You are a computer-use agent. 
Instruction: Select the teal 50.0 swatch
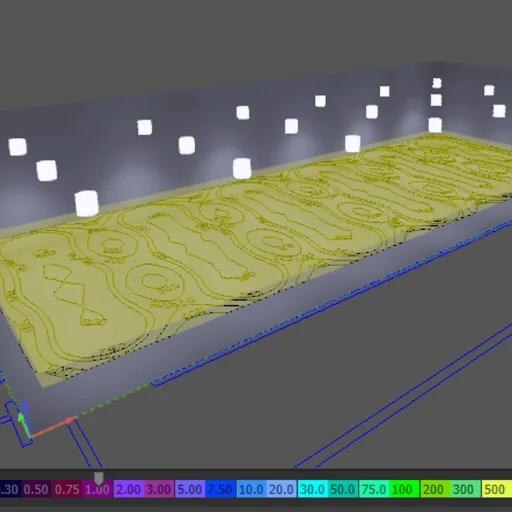coord(343,489)
